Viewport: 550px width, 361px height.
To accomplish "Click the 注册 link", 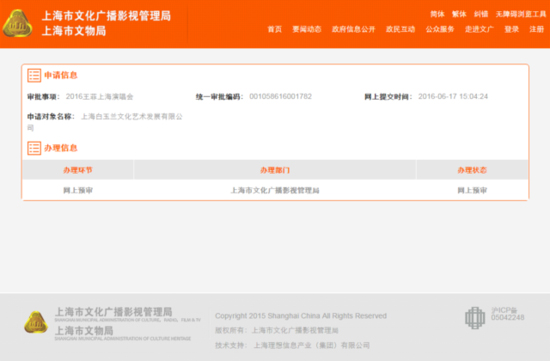I will [537, 29].
